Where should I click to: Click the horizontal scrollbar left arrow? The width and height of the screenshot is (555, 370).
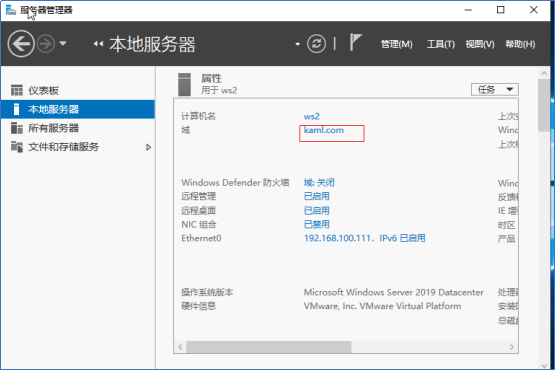point(180,347)
